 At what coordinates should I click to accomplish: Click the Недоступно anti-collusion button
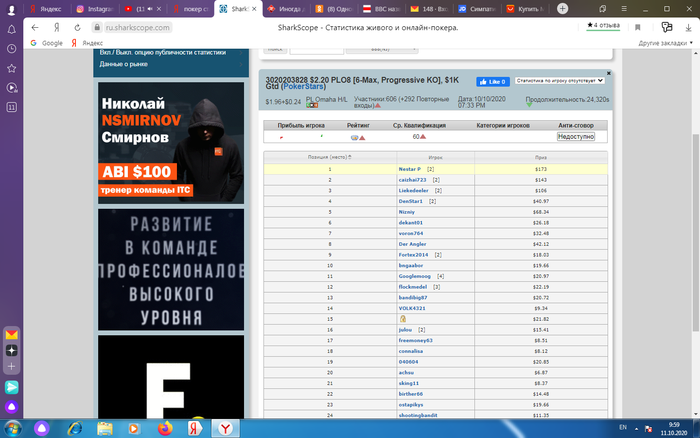click(x=576, y=137)
